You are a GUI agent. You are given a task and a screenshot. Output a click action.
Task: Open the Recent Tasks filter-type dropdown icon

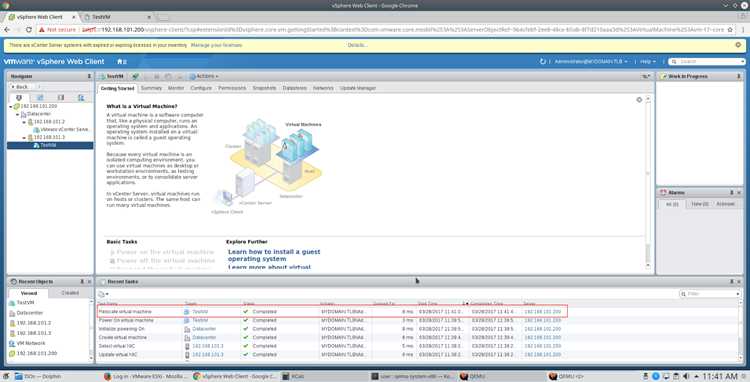pos(103,294)
